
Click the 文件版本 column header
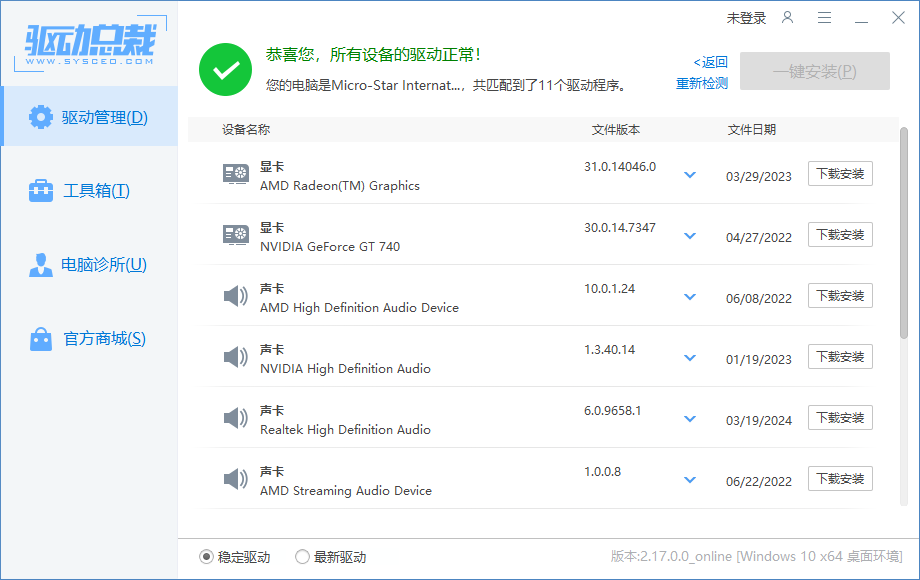pyautogui.click(x=615, y=130)
